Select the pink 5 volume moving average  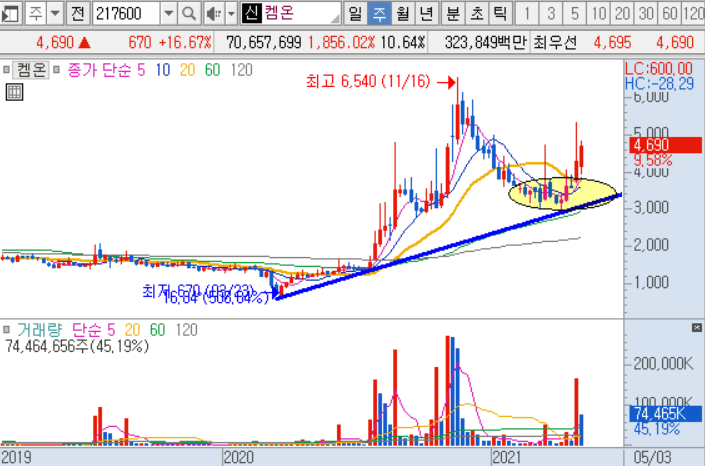pyautogui.click(x=111, y=330)
